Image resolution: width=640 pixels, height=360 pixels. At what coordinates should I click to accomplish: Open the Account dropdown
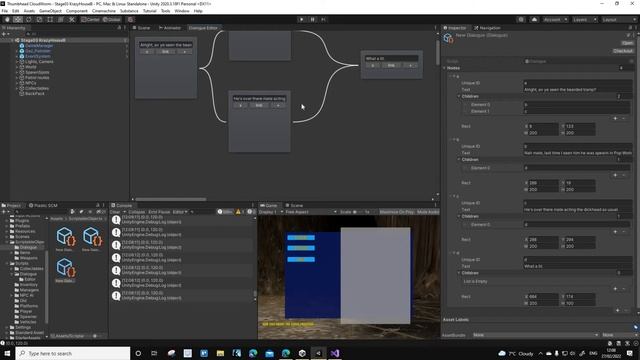point(555,19)
